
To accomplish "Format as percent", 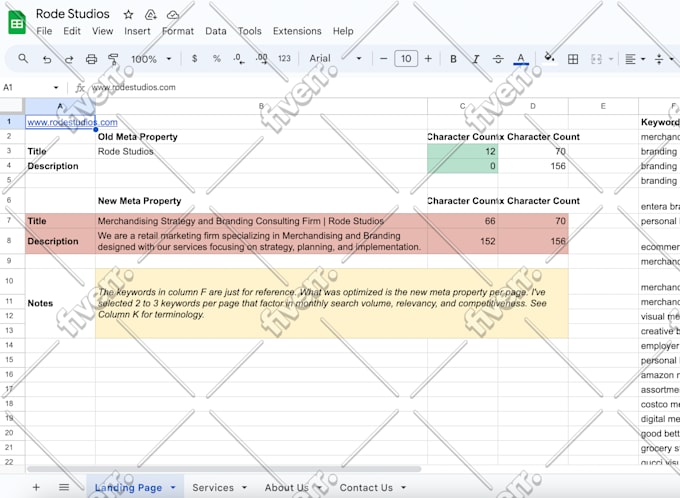I will pyautogui.click(x=216, y=59).
